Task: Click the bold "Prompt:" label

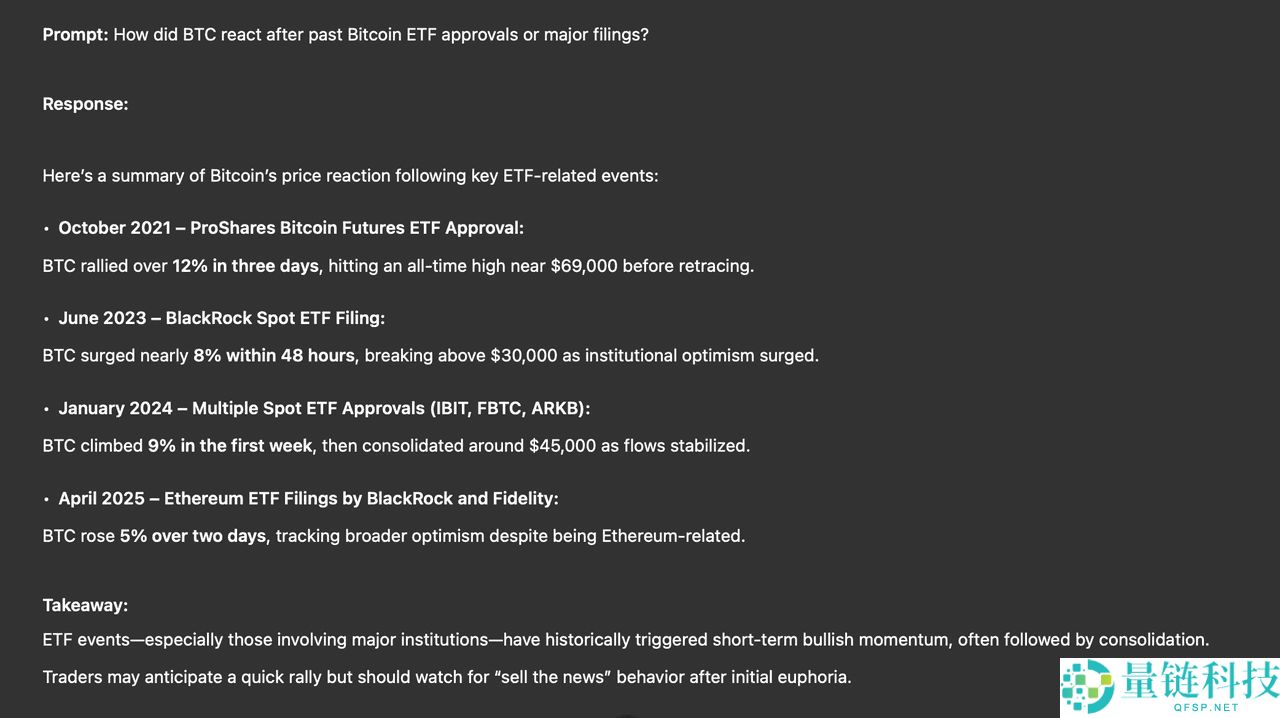Action: pos(75,35)
